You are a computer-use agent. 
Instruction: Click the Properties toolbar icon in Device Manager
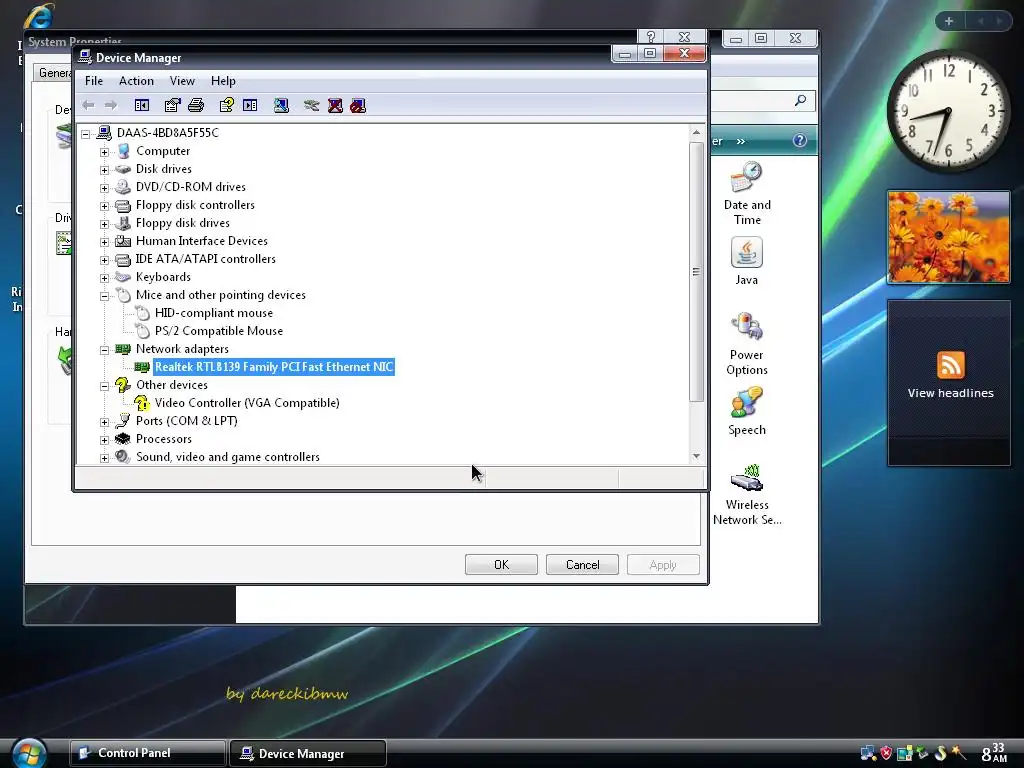172,105
